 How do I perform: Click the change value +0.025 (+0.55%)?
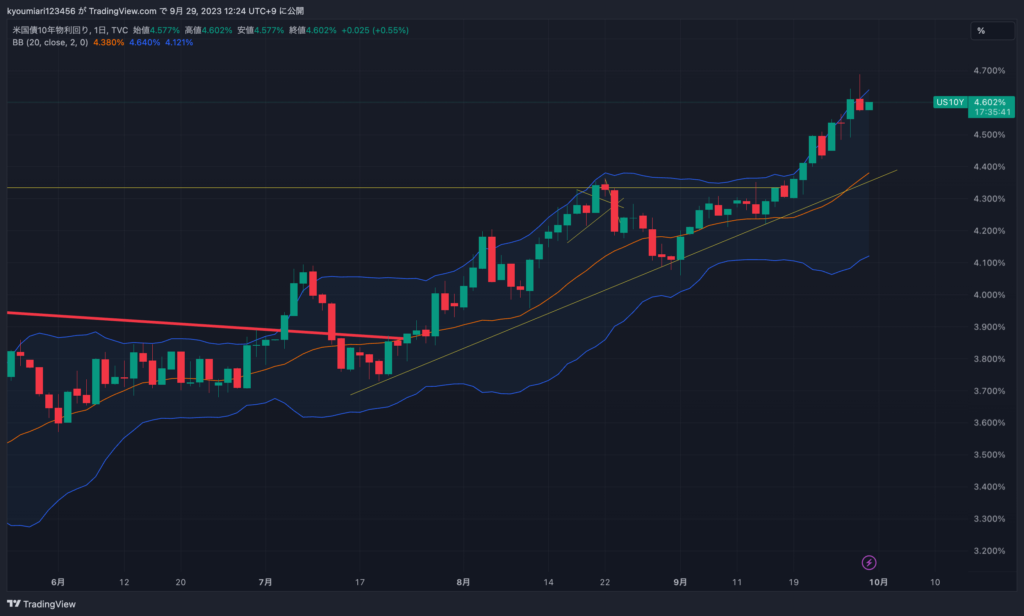coord(375,30)
